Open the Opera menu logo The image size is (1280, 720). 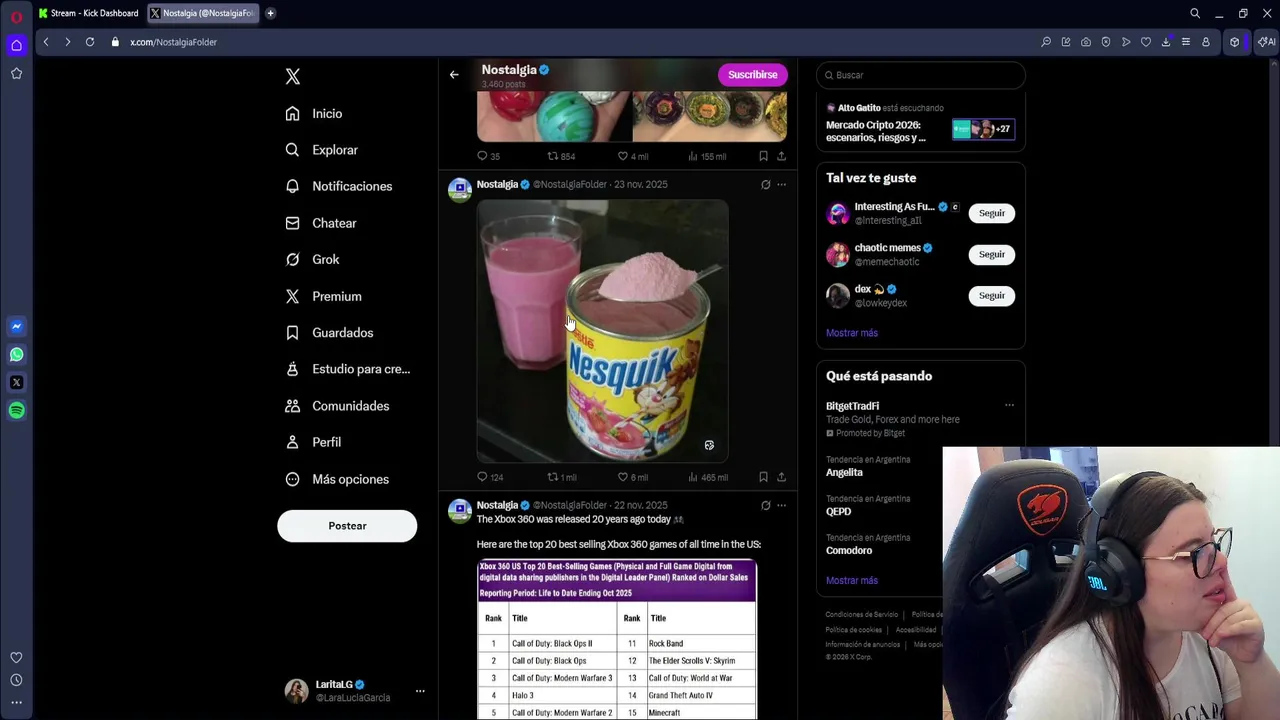(16, 16)
